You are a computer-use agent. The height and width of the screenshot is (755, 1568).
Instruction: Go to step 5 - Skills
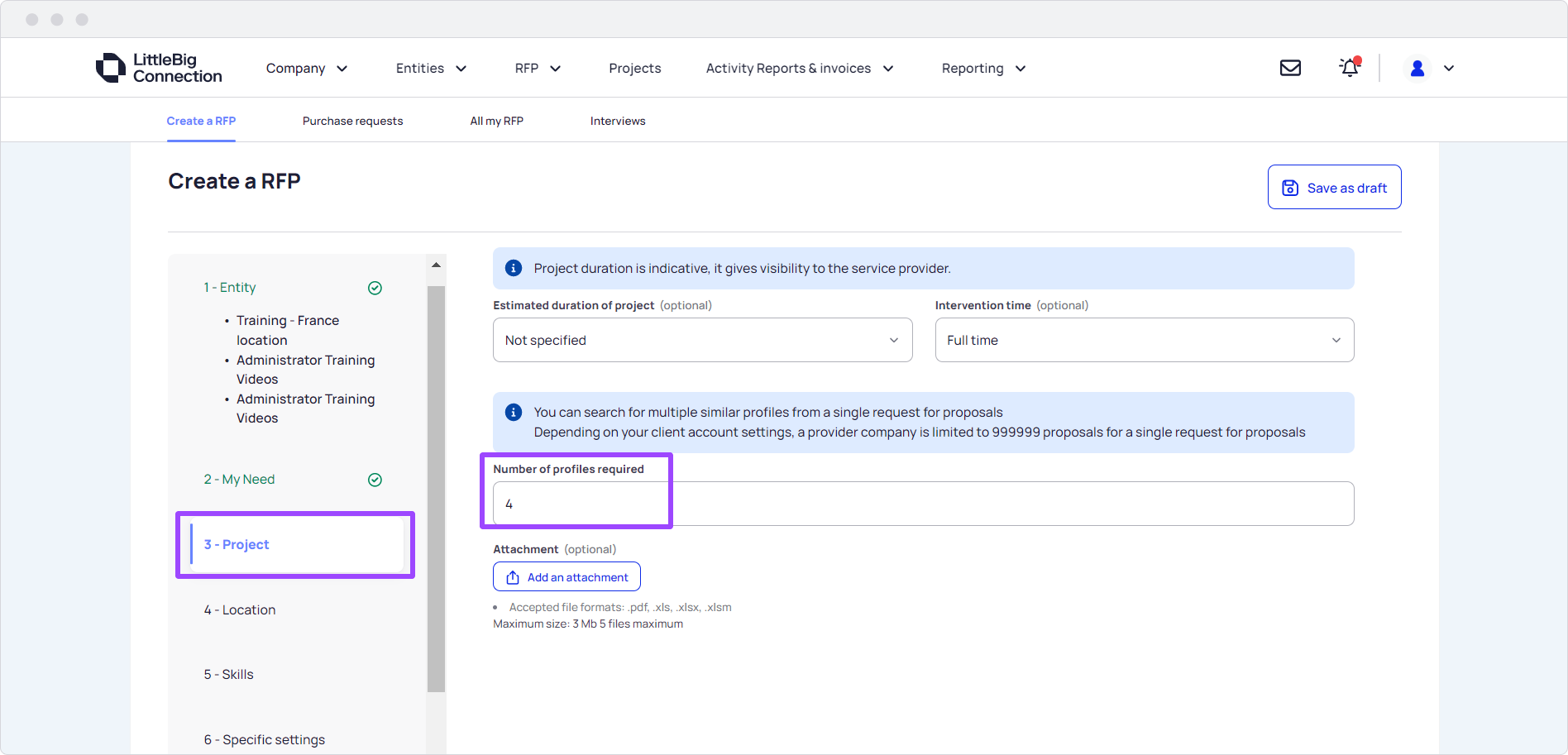tap(228, 675)
